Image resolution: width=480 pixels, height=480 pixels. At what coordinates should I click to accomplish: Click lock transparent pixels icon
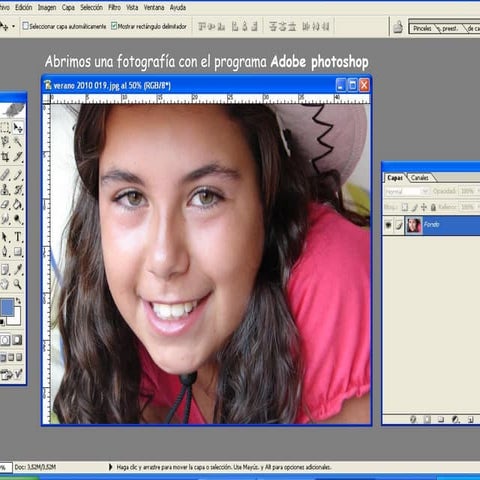pos(404,207)
